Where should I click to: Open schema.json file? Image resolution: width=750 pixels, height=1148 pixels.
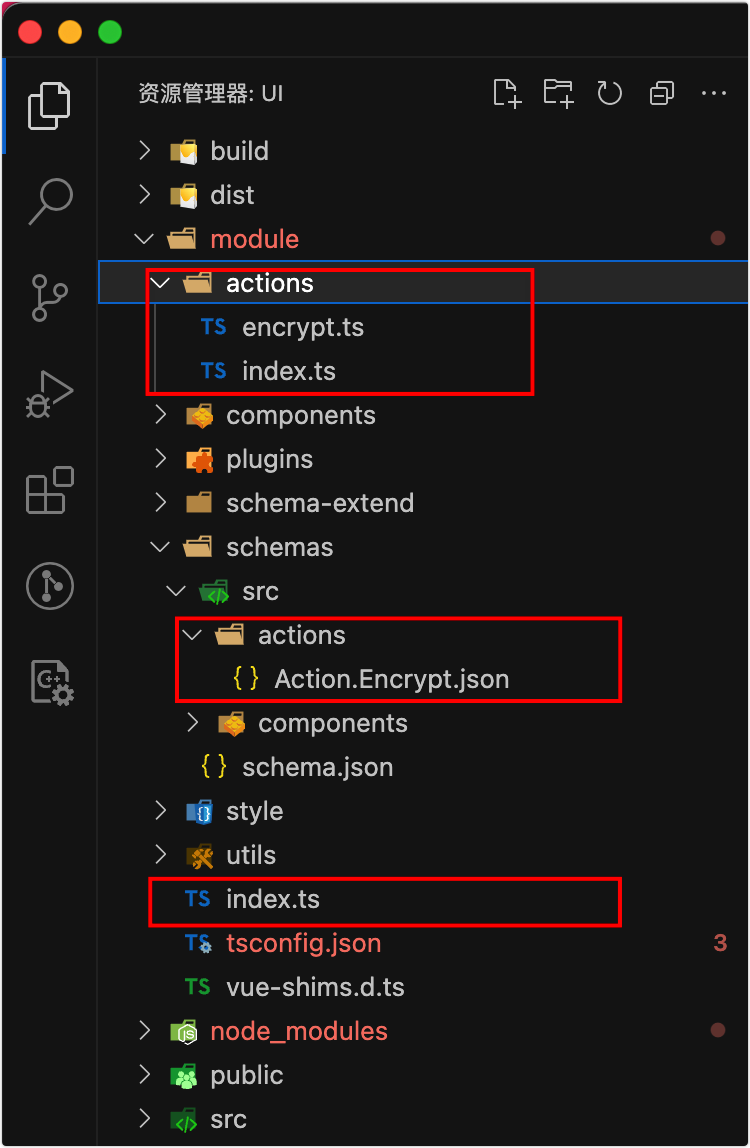[317, 767]
